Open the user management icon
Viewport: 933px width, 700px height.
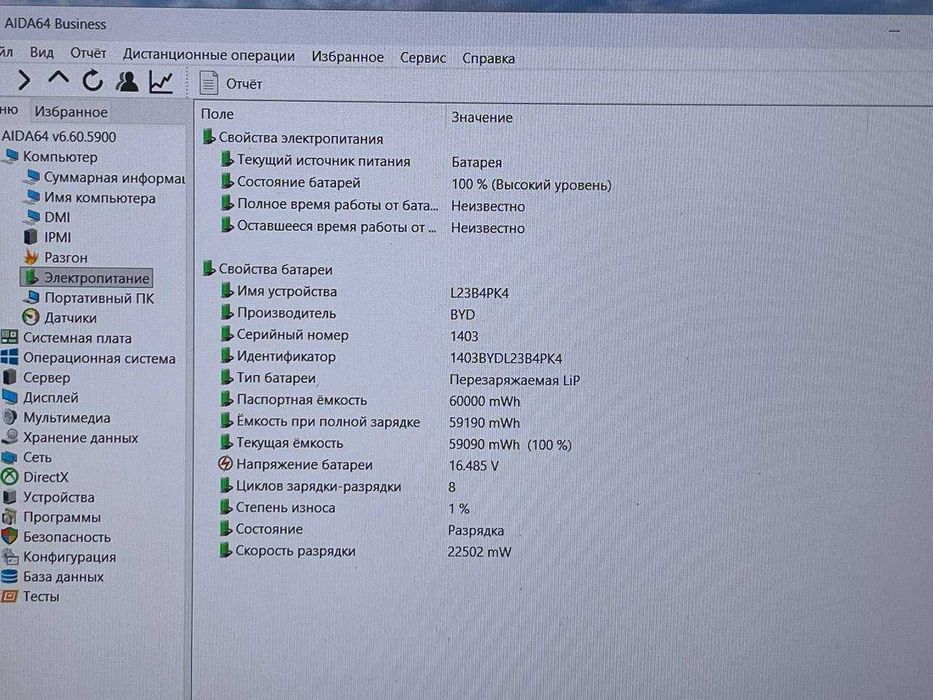(127, 82)
